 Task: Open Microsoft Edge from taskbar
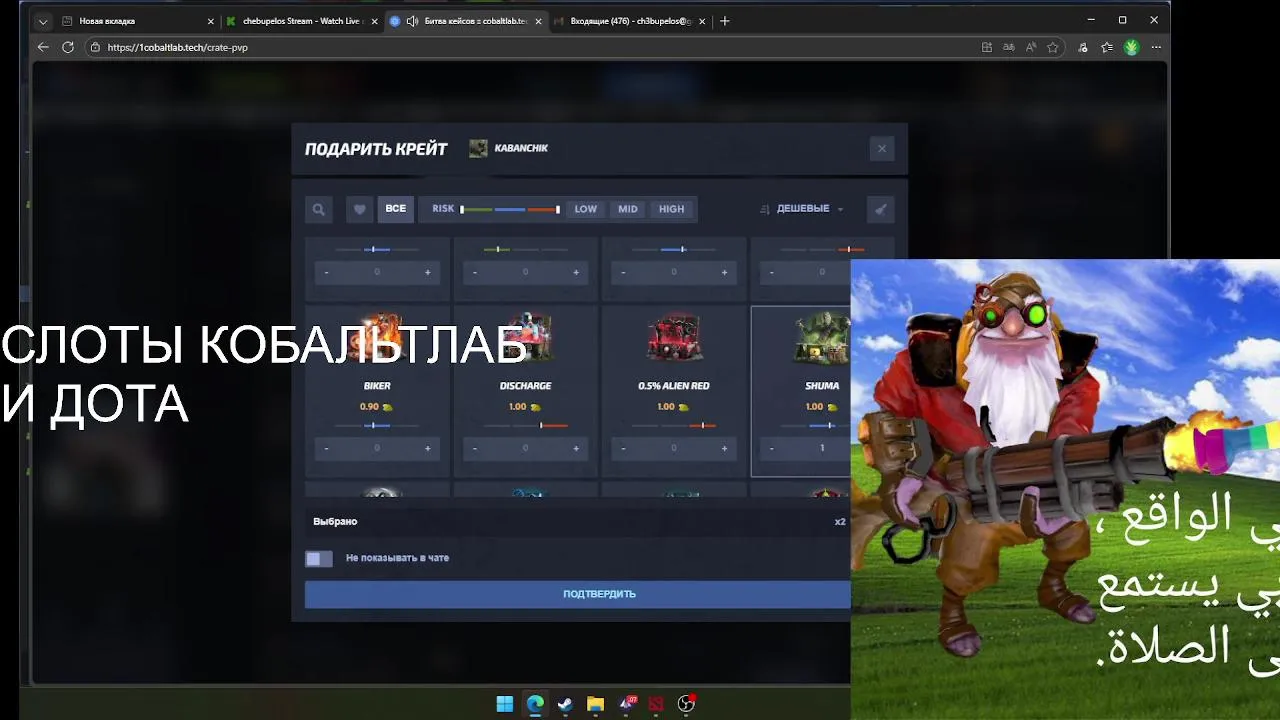click(x=535, y=704)
